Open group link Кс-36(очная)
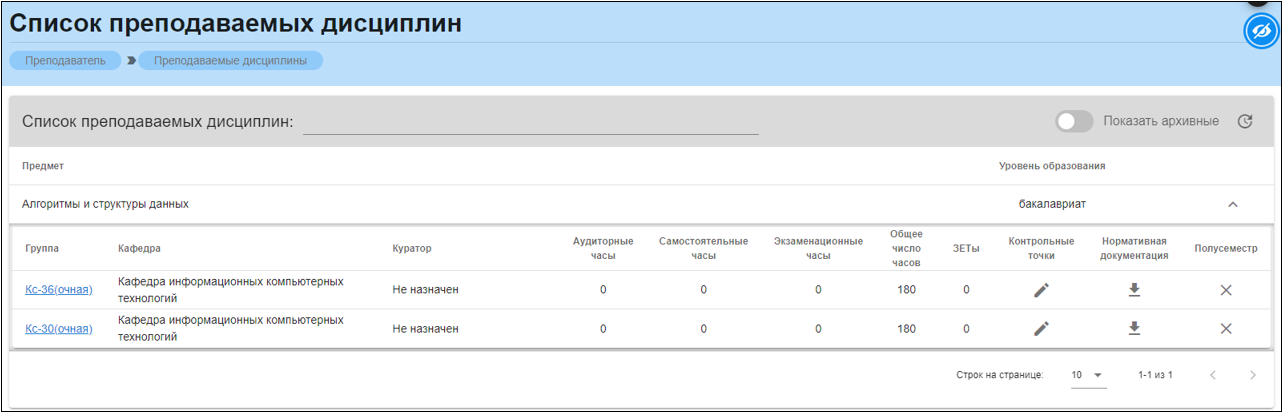 pyautogui.click(x=59, y=290)
